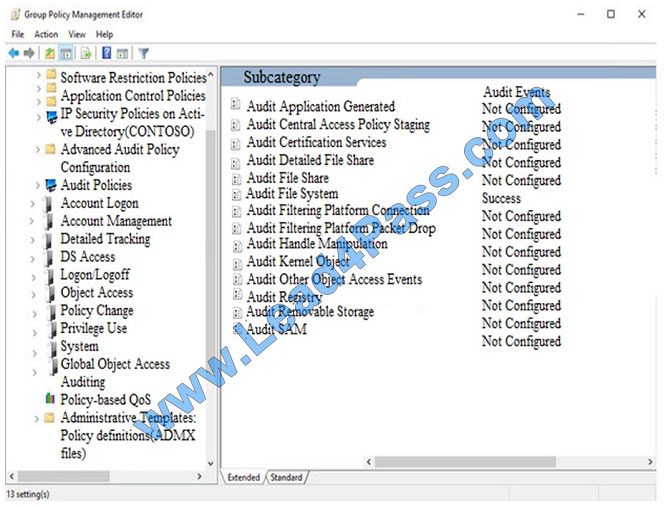Click the right pane scroll right arrow
The width and height of the screenshot is (668, 507).
point(650,462)
